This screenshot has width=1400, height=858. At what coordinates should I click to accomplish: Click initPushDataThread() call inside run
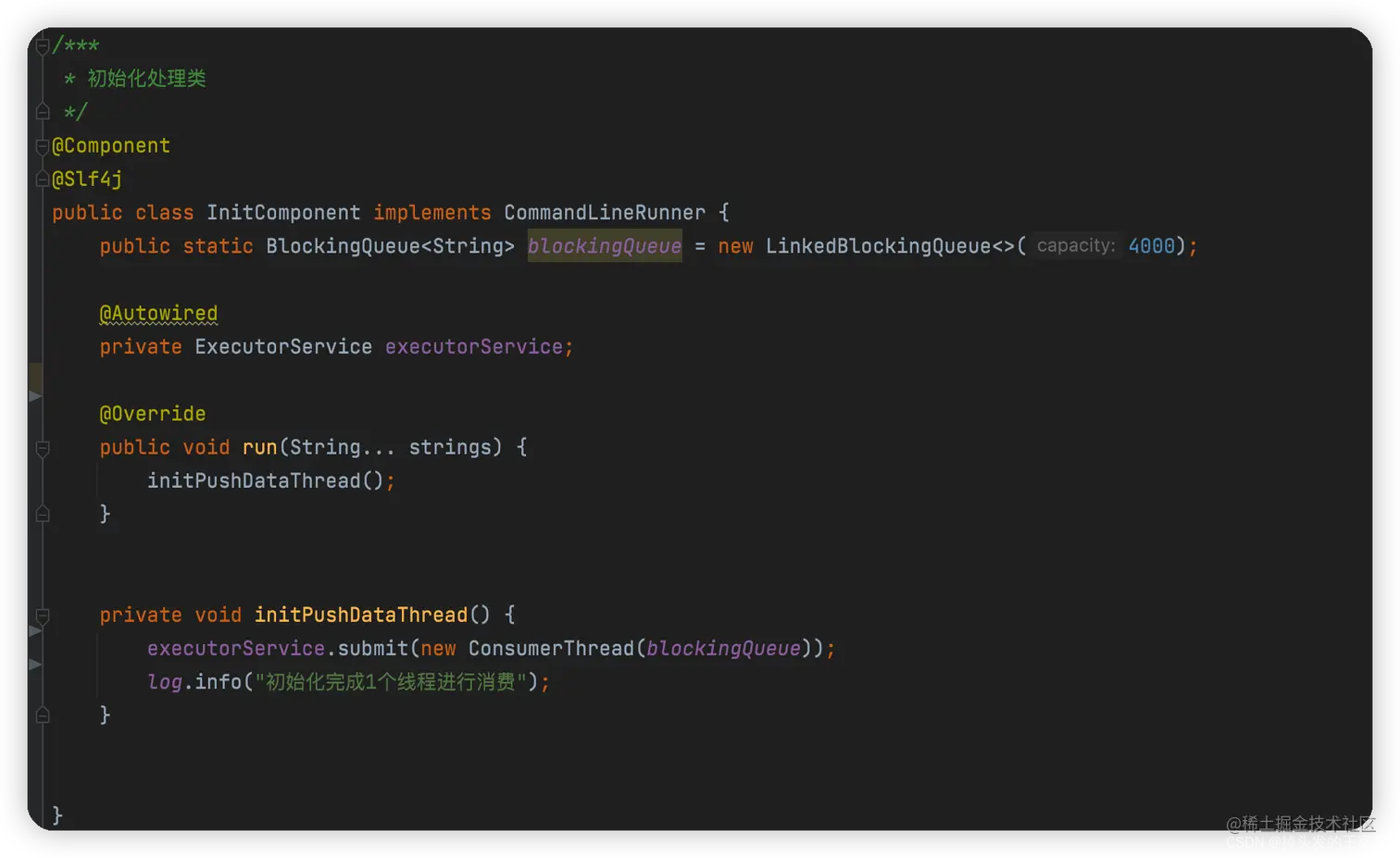(x=265, y=480)
